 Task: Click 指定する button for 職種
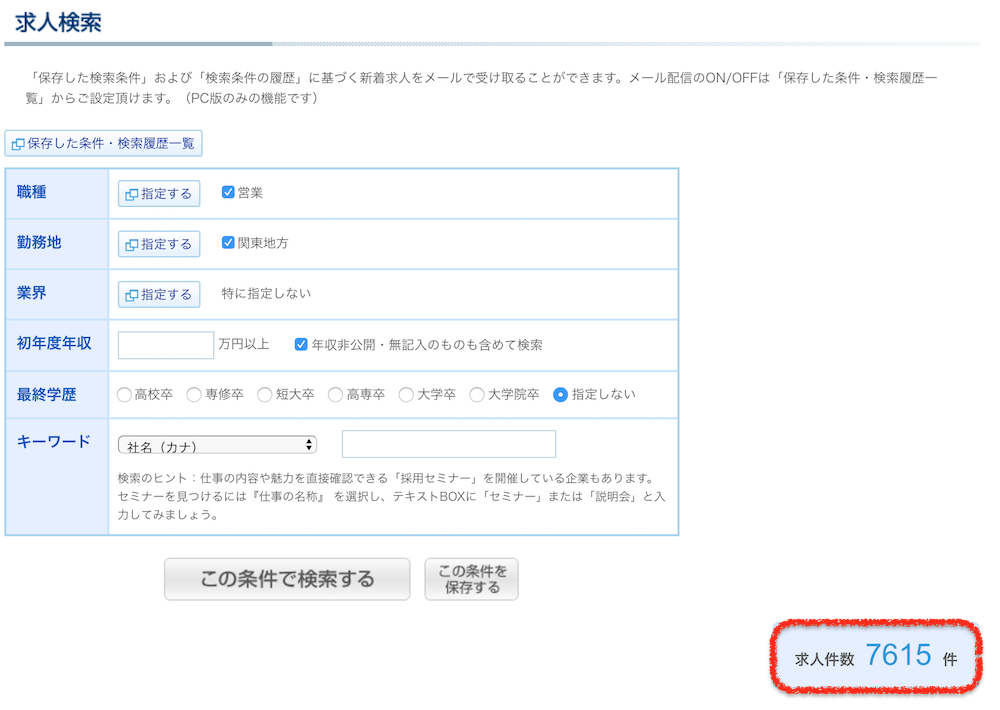click(159, 194)
